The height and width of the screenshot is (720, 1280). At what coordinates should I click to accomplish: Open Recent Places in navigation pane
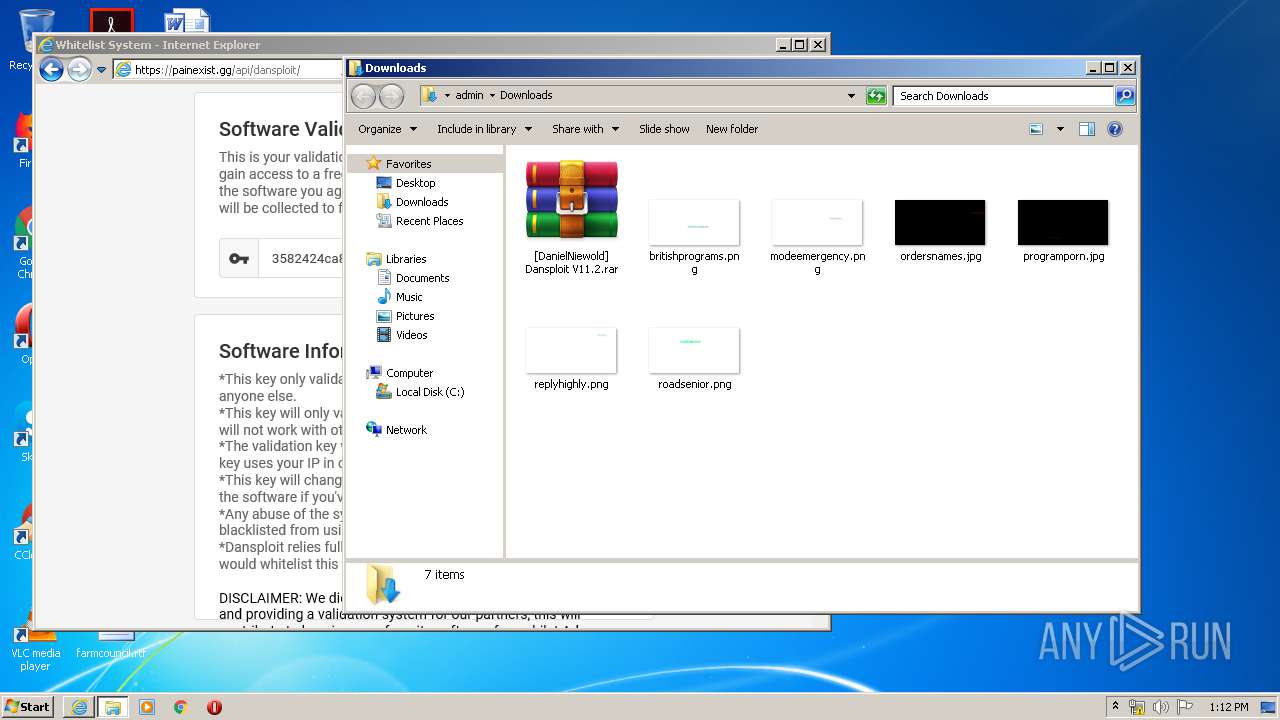429,221
